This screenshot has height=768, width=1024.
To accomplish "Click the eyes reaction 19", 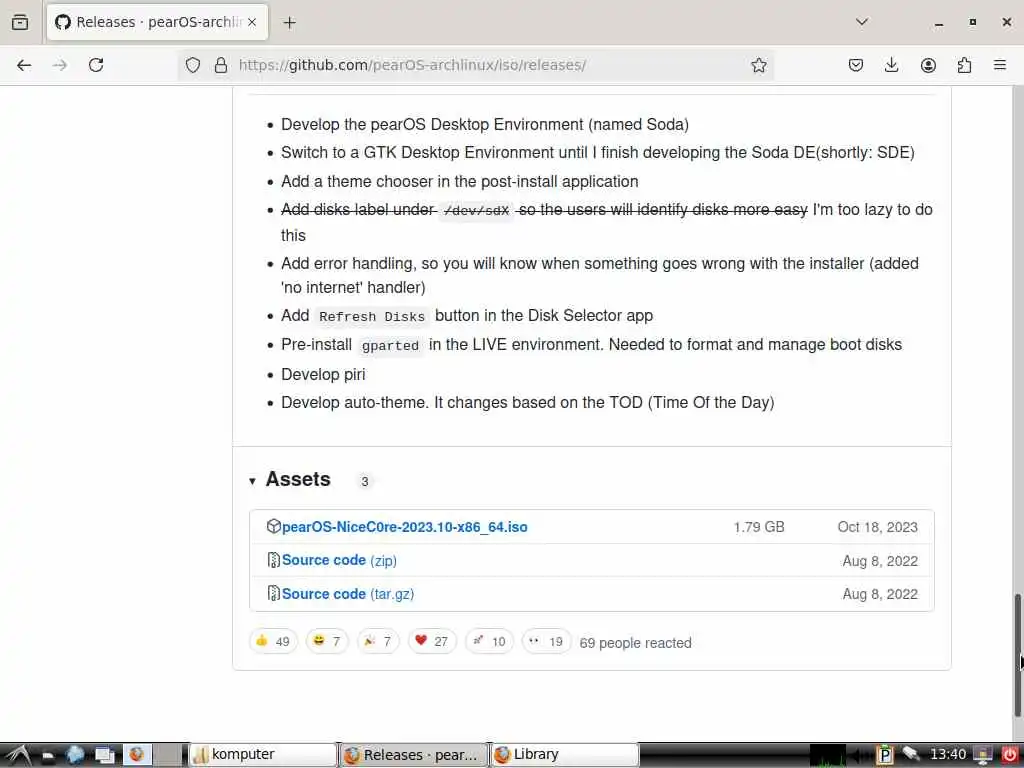I will [x=547, y=641].
